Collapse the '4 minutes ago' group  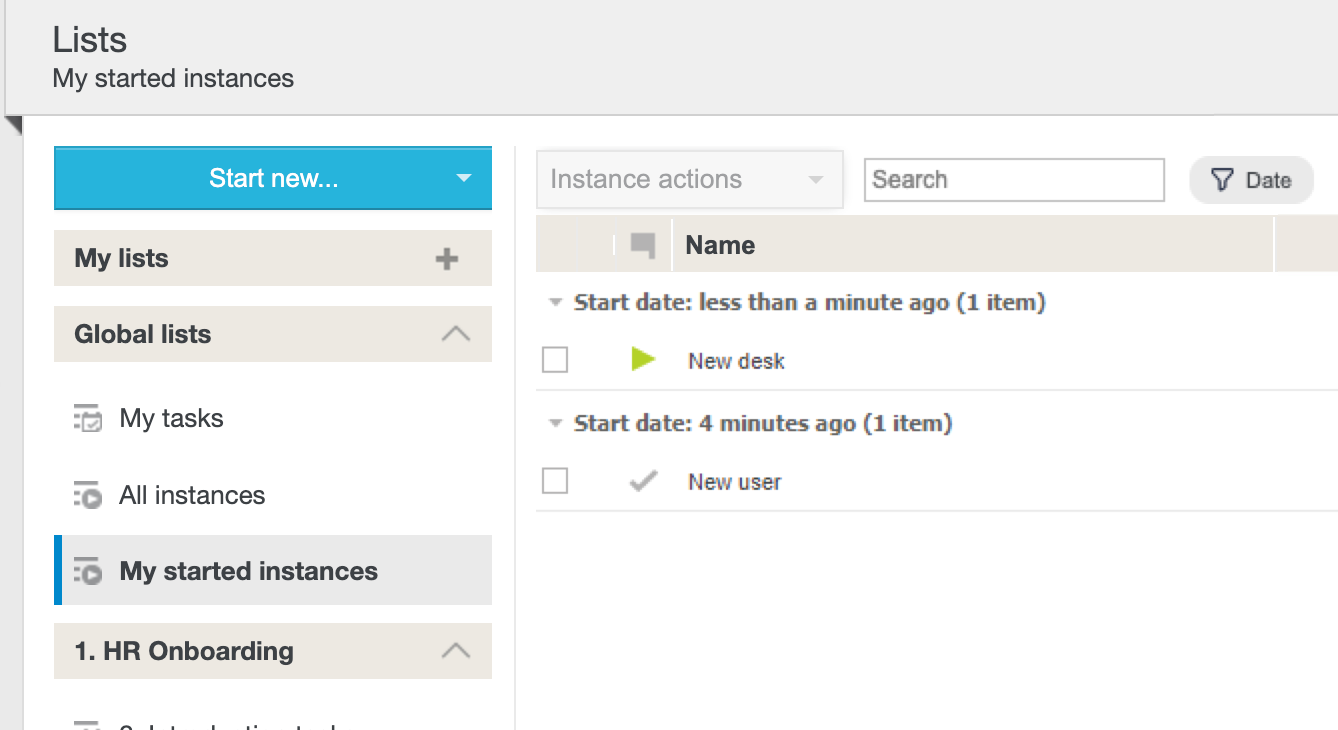point(555,424)
